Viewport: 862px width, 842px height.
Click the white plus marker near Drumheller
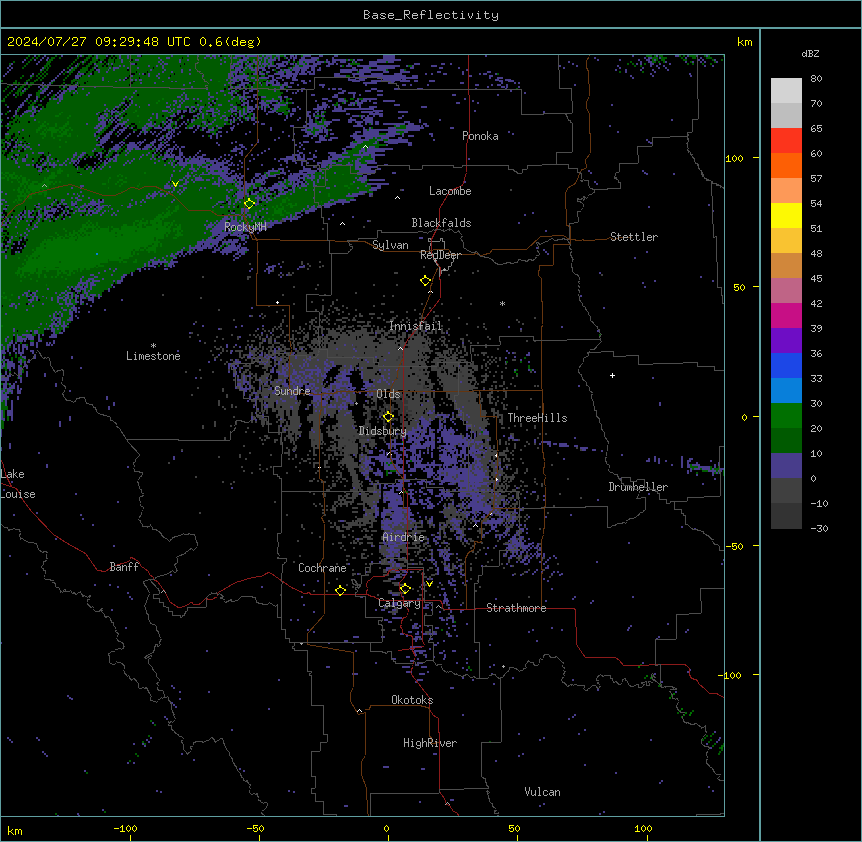pos(612,375)
